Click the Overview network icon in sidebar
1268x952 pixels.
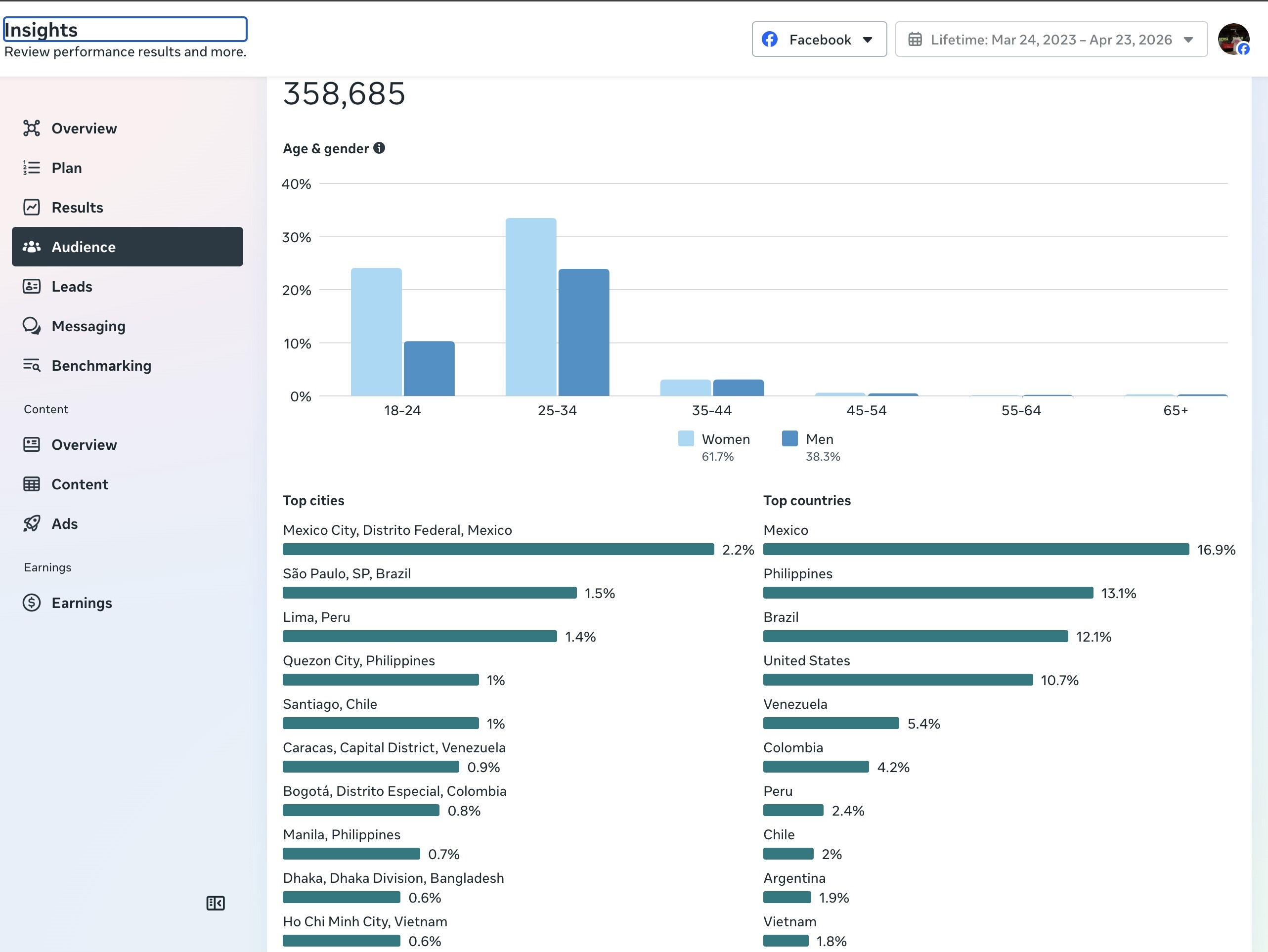click(x=32, y=129)
